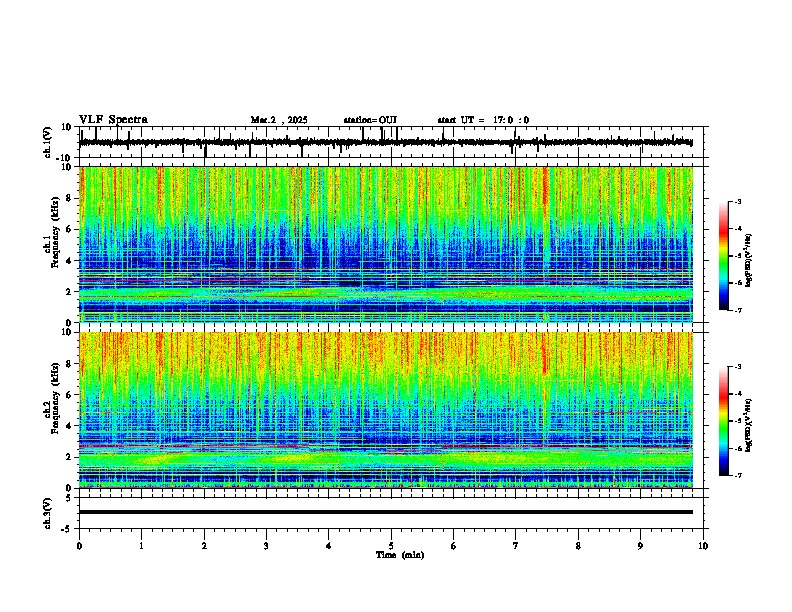The height and width of the screenshot is (612, 792).
Task: Click the ch.2 spectrogram color scale bar
Action: 723,421
